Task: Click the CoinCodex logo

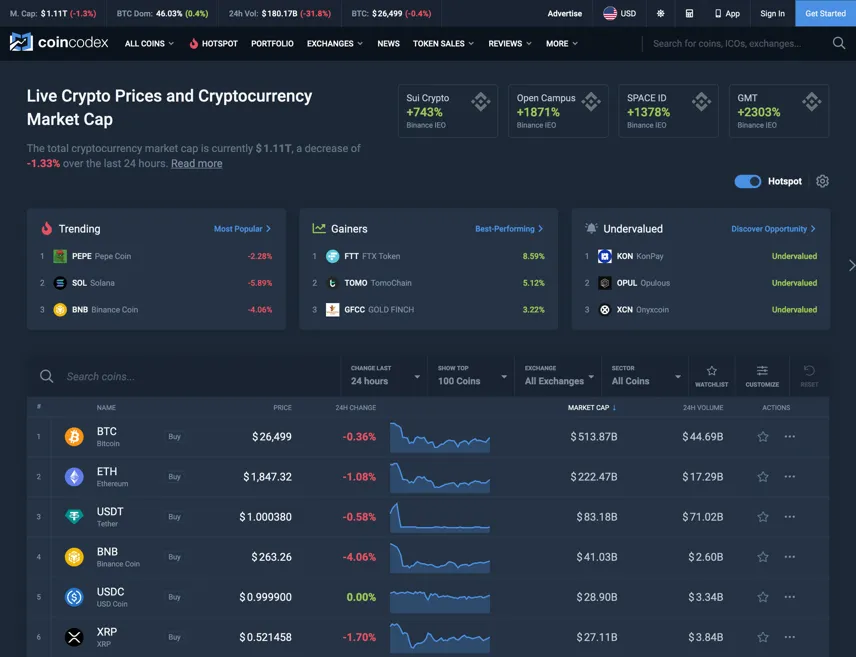Action: pos(59,43)
